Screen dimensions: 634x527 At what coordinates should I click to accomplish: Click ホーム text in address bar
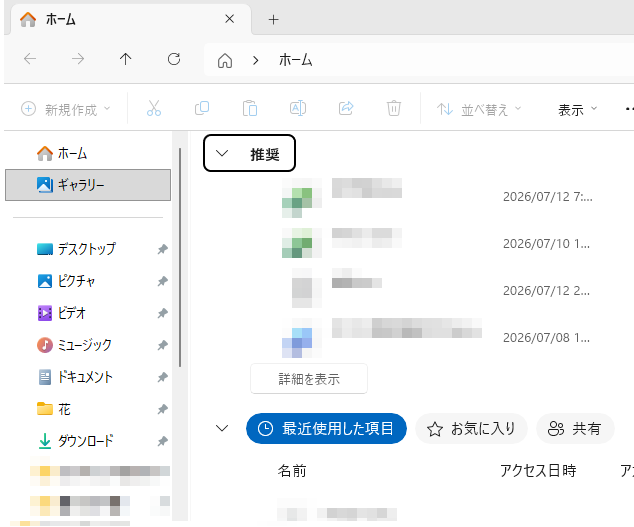(x=295, y=60)
